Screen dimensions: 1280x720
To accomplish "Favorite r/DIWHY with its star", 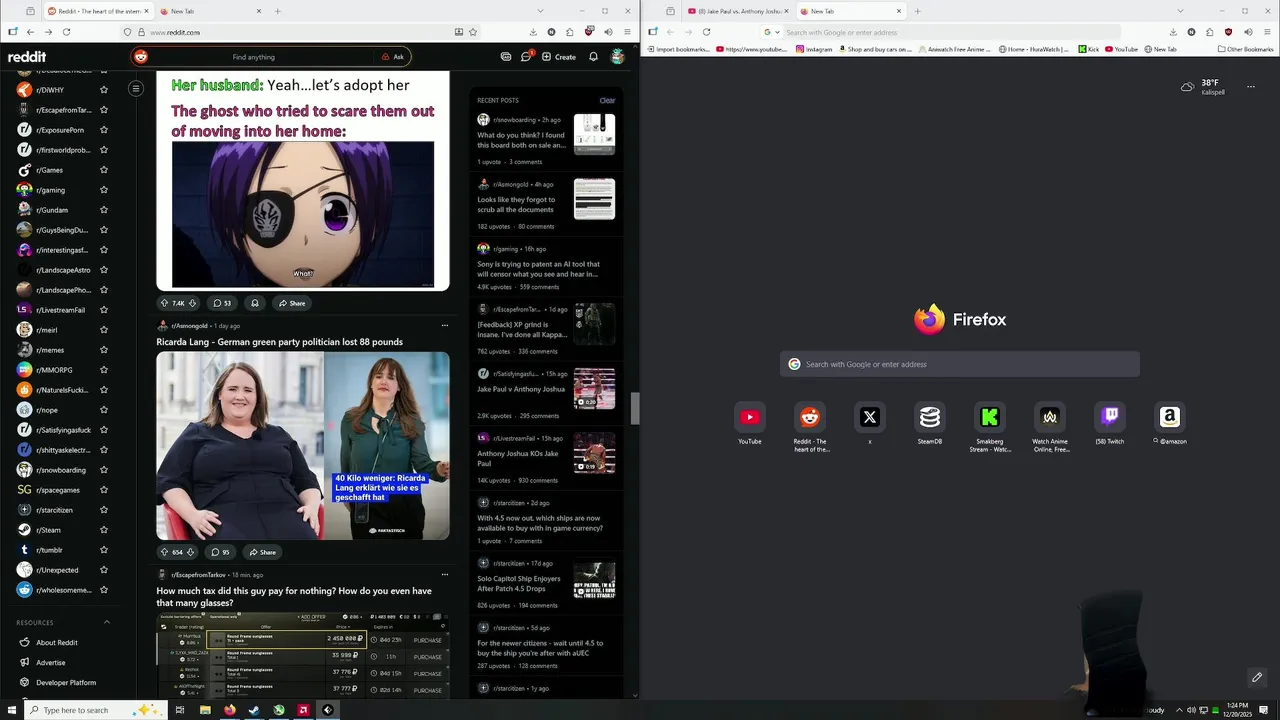I will point(104,90).
